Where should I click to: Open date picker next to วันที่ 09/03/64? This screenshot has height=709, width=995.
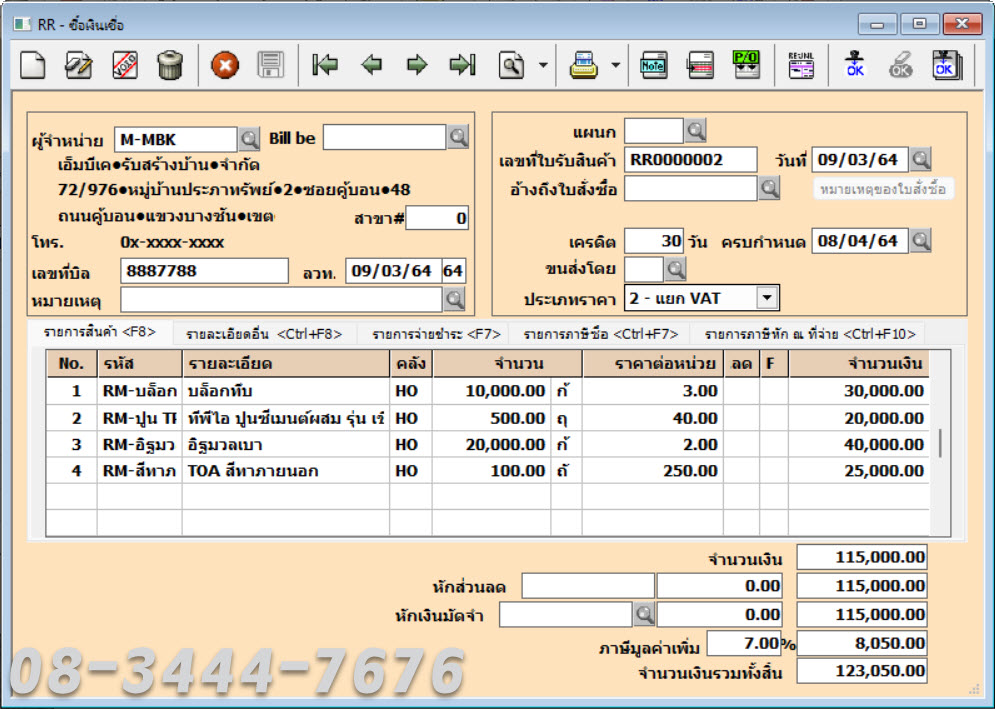[921, 159]
